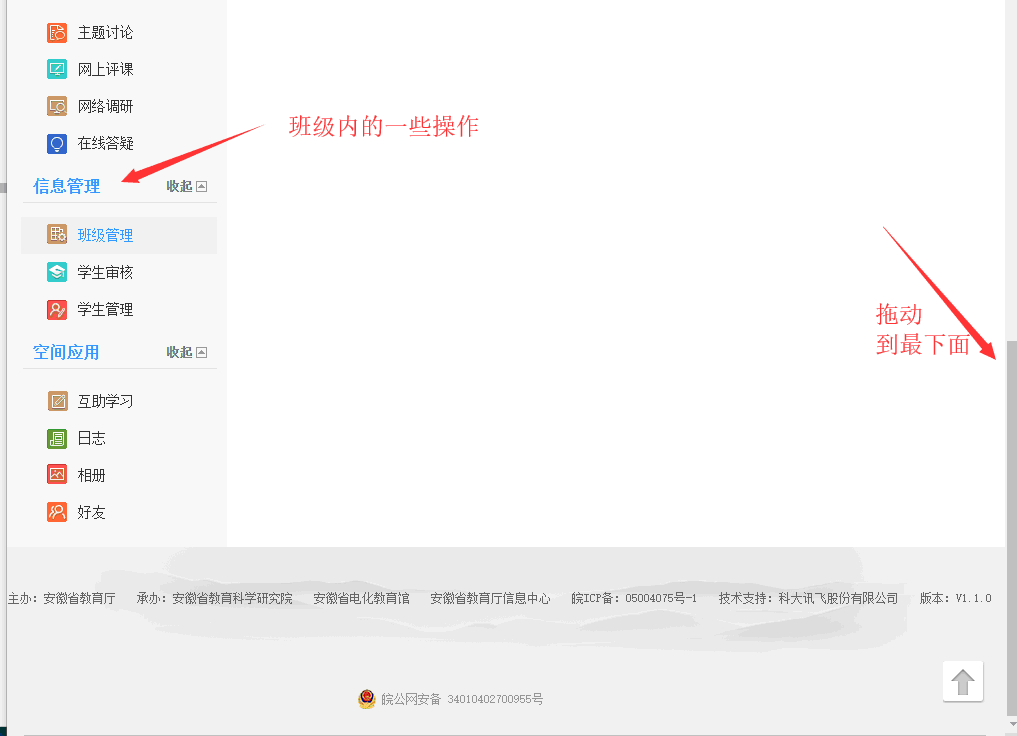Screen dimensions: 1017x736
Task: Click the scrollbar down arrow
Action: tap(1012, 724)
